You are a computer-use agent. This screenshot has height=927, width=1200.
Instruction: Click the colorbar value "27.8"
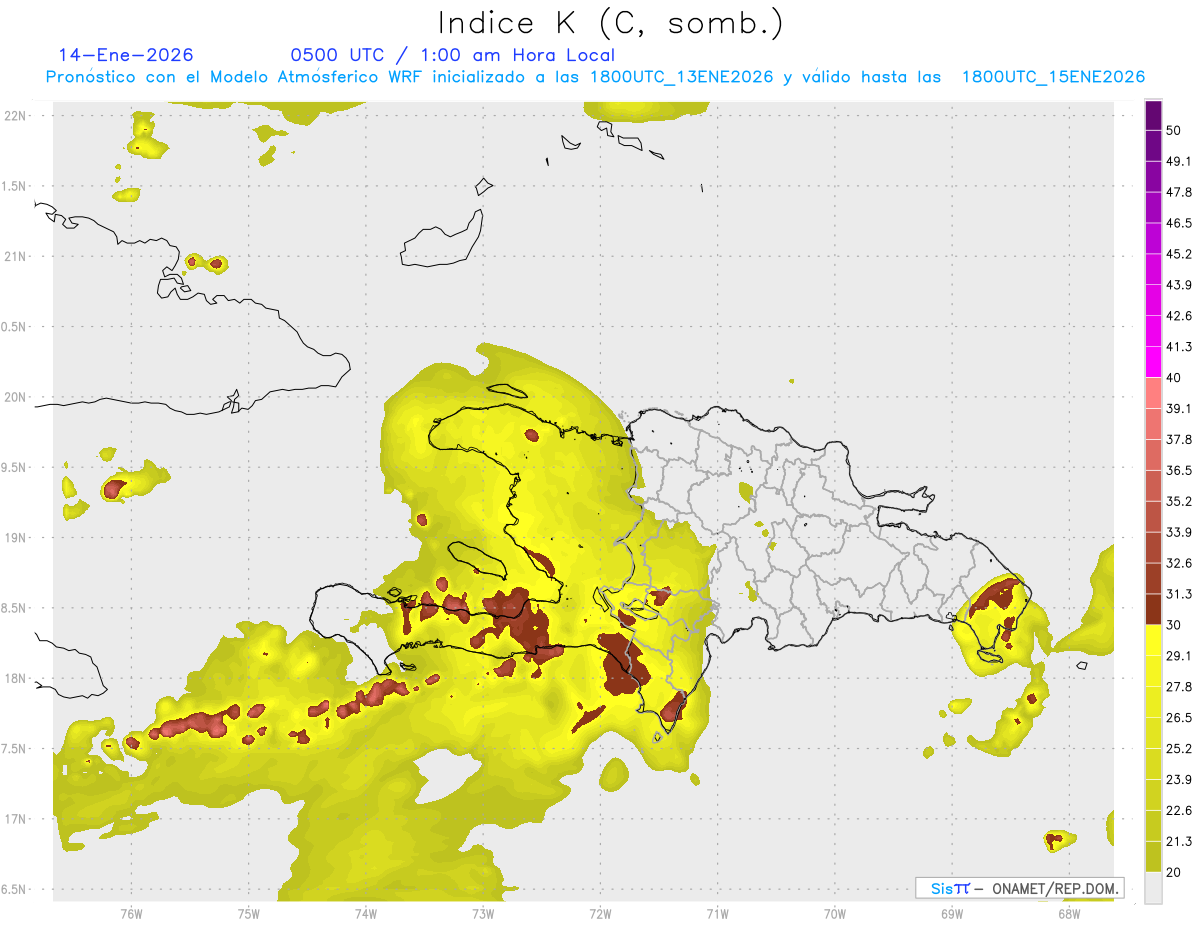[1179, 687]
